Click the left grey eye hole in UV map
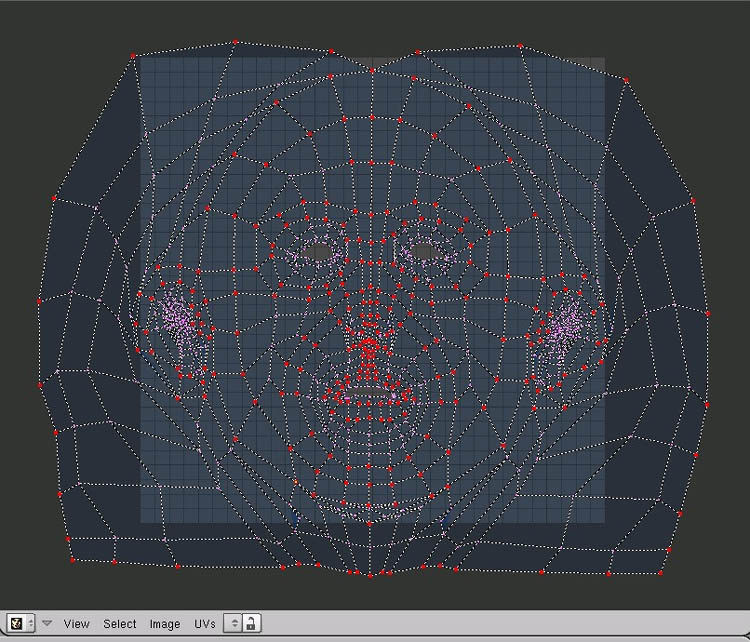750x642 pixels. pos(319,252)
